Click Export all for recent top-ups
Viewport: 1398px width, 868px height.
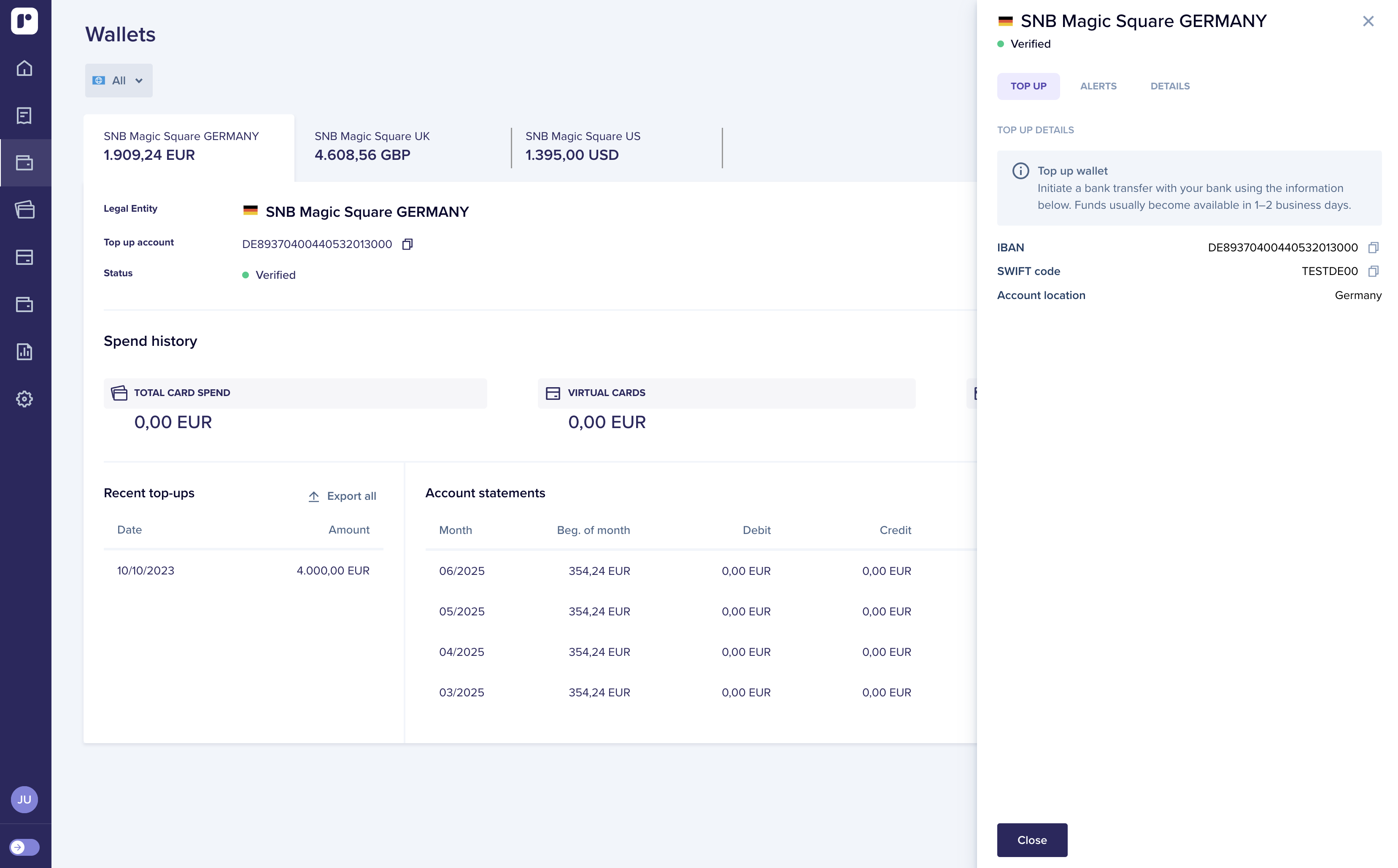click(342, 496)
